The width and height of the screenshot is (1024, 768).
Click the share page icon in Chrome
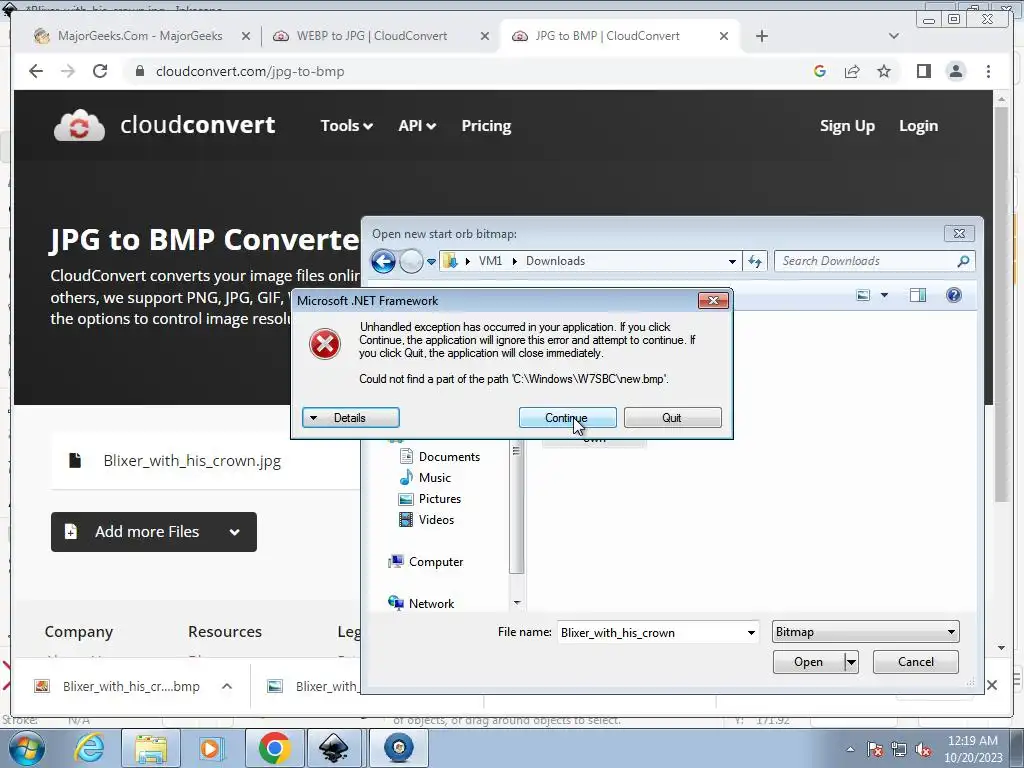(852, 71)
